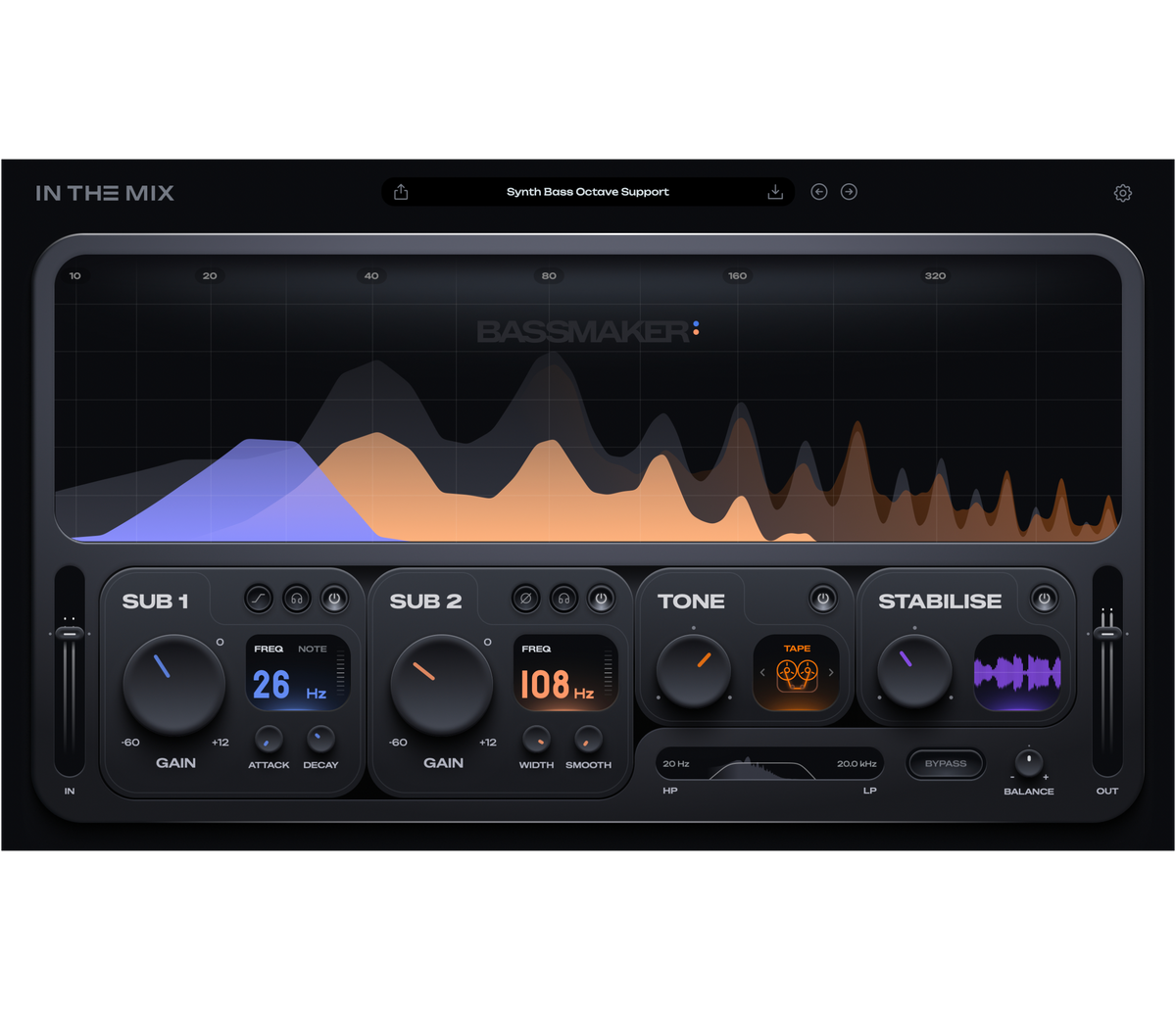The height and width of the screenshot is (1010, 1176).
Task: Select next tone type after TAPE
Action: coord(831,673)
